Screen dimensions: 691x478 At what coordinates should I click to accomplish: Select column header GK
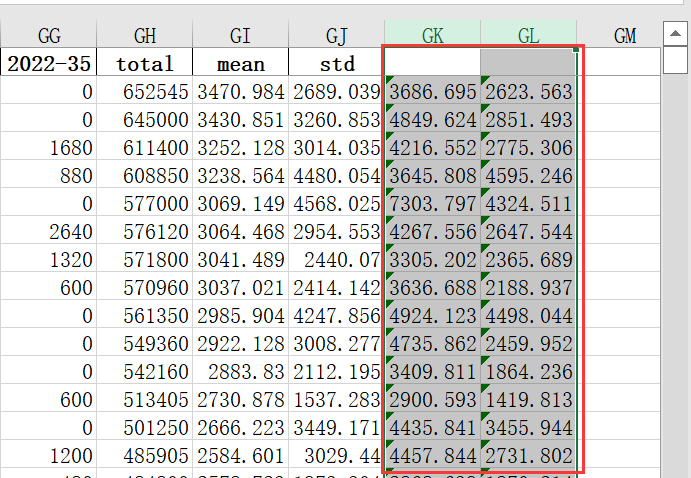point(433,34)
